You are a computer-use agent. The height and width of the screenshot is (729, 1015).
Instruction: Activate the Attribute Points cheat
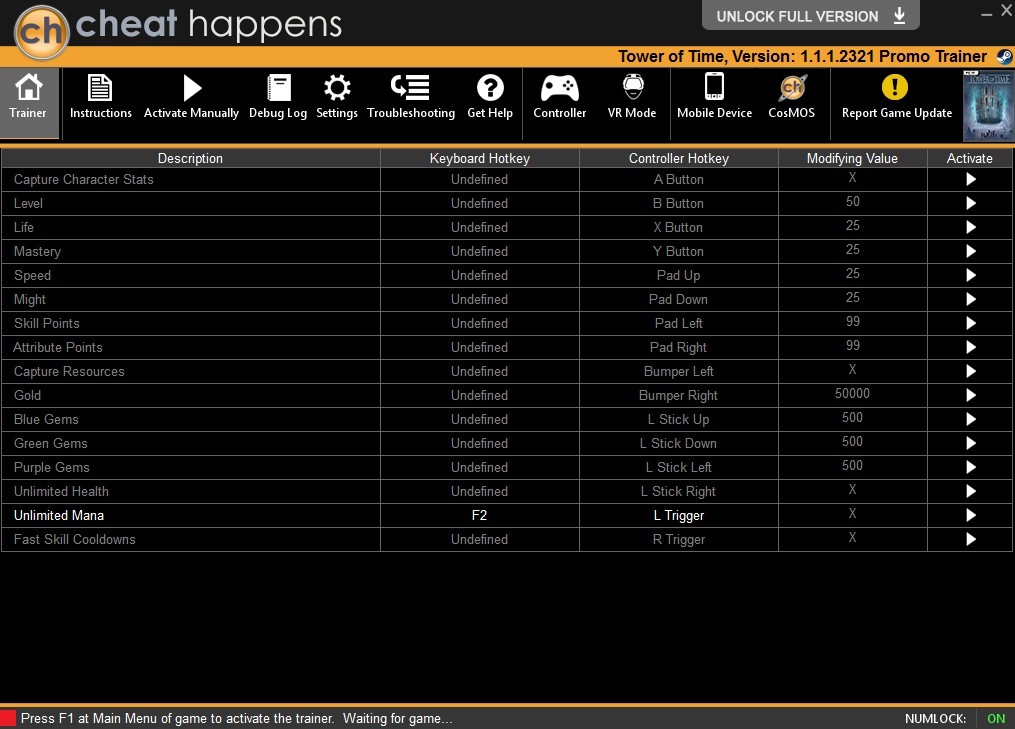[970, 347]
